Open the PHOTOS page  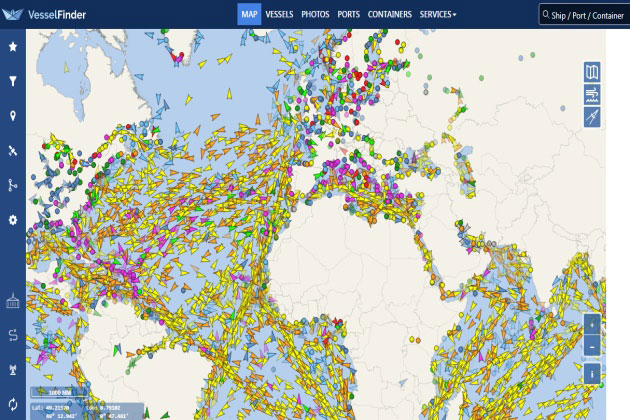click(315, 15)
